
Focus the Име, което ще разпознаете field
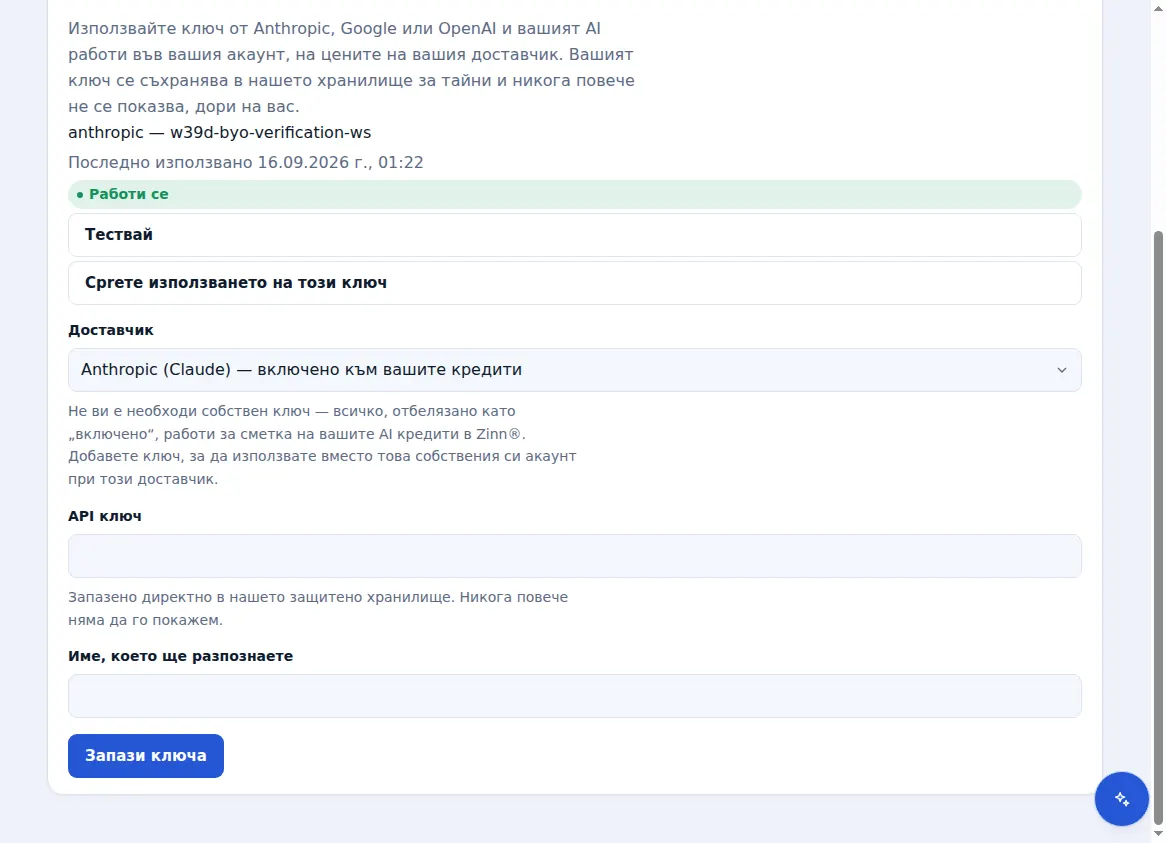[x=574, y=696]
